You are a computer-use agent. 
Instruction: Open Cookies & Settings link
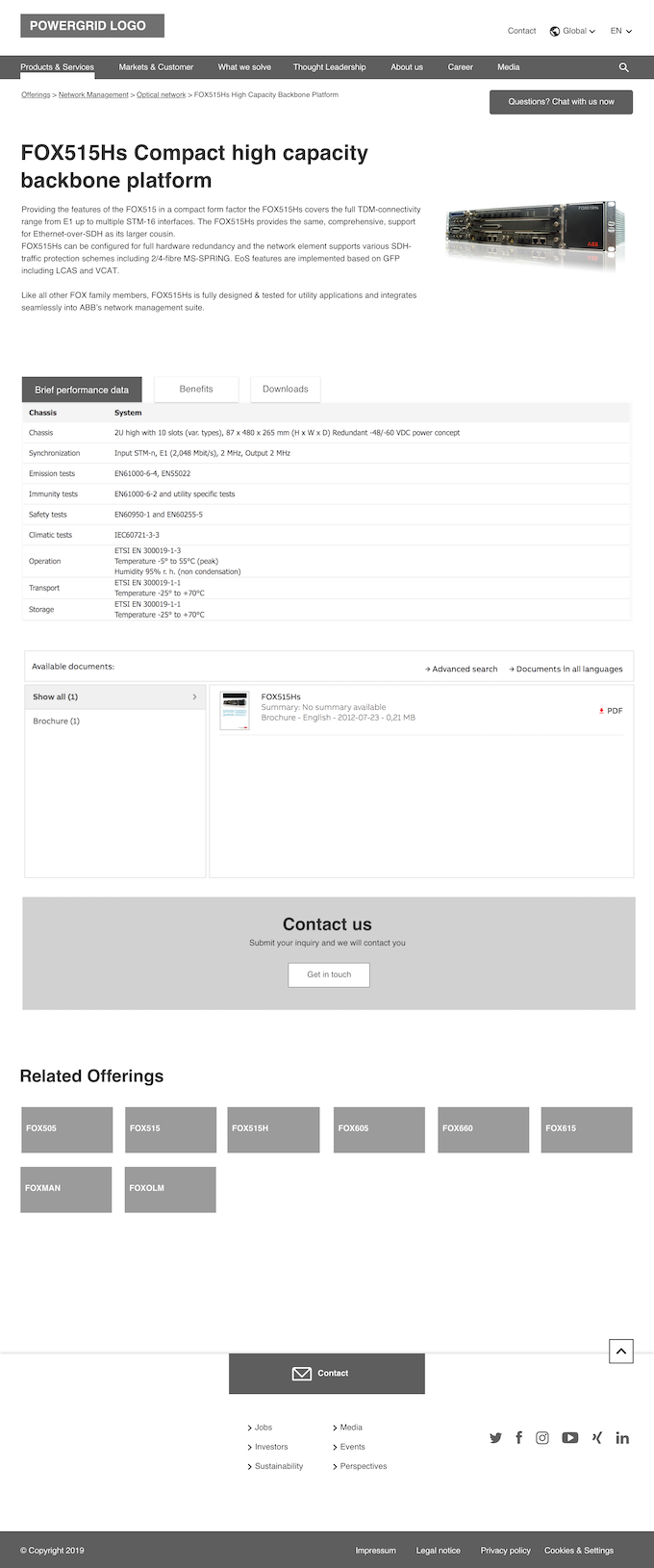(579, 1551)
